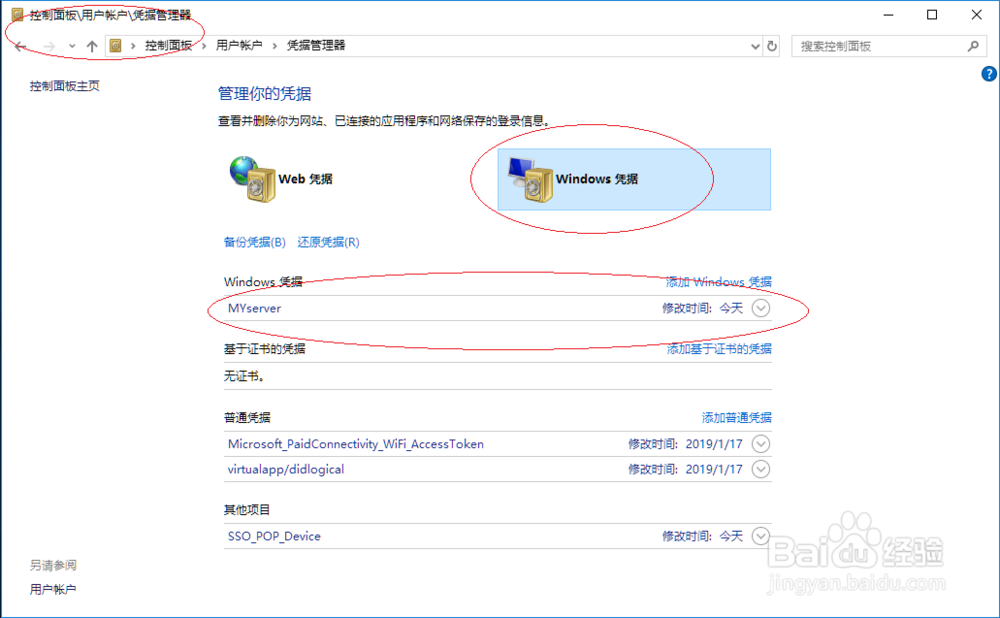The image size is (1000, 618).
Task: Click the Credential Manager icon in address bar
Action: pyautogui.click(x=115, y=45)
